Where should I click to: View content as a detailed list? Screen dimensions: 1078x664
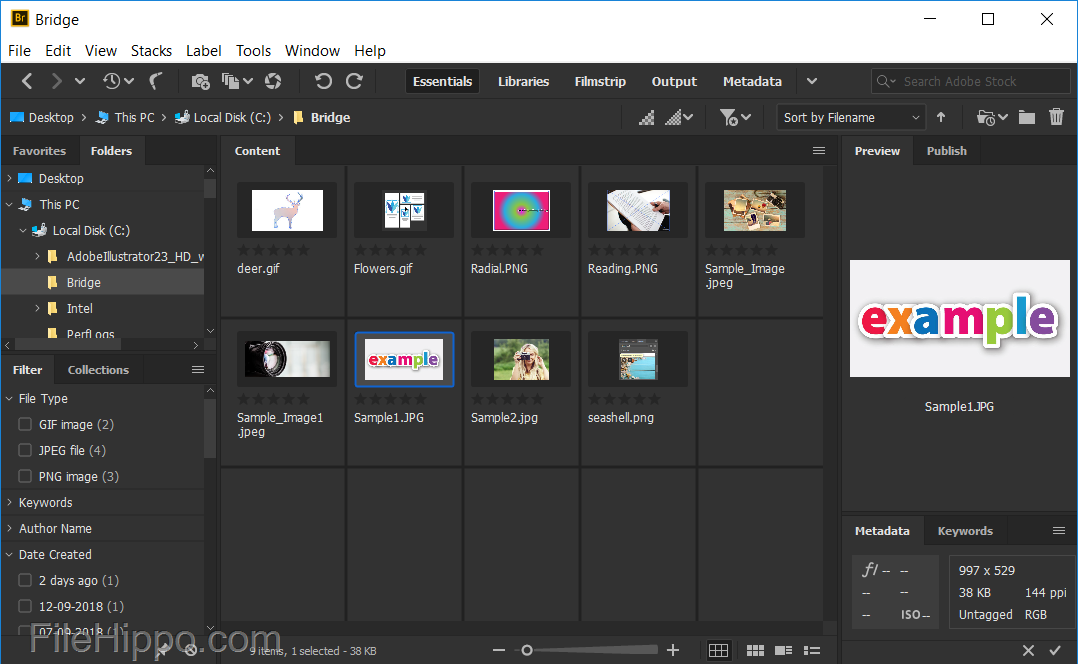coord(810,650)
